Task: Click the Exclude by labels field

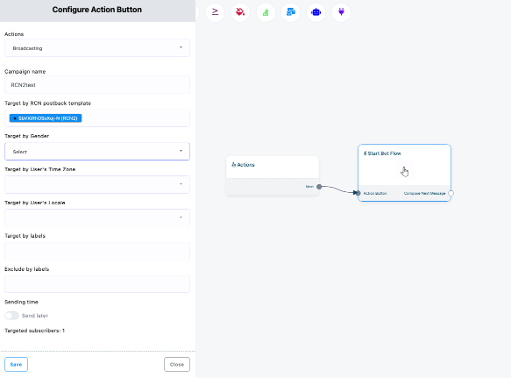Action: point(97,284)
